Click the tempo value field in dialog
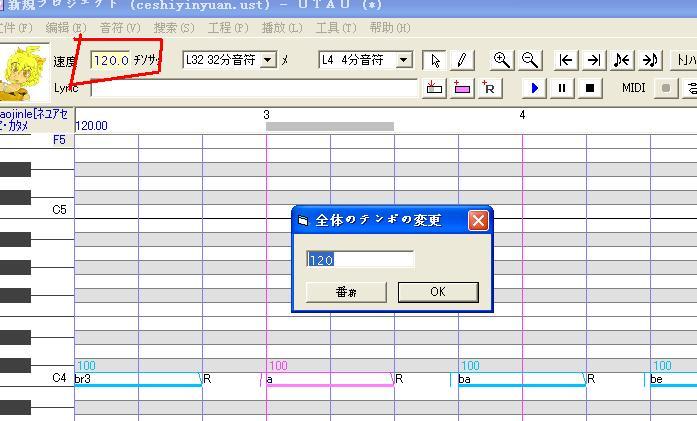The width and height of the screenshot is (697, 421). 360,260
